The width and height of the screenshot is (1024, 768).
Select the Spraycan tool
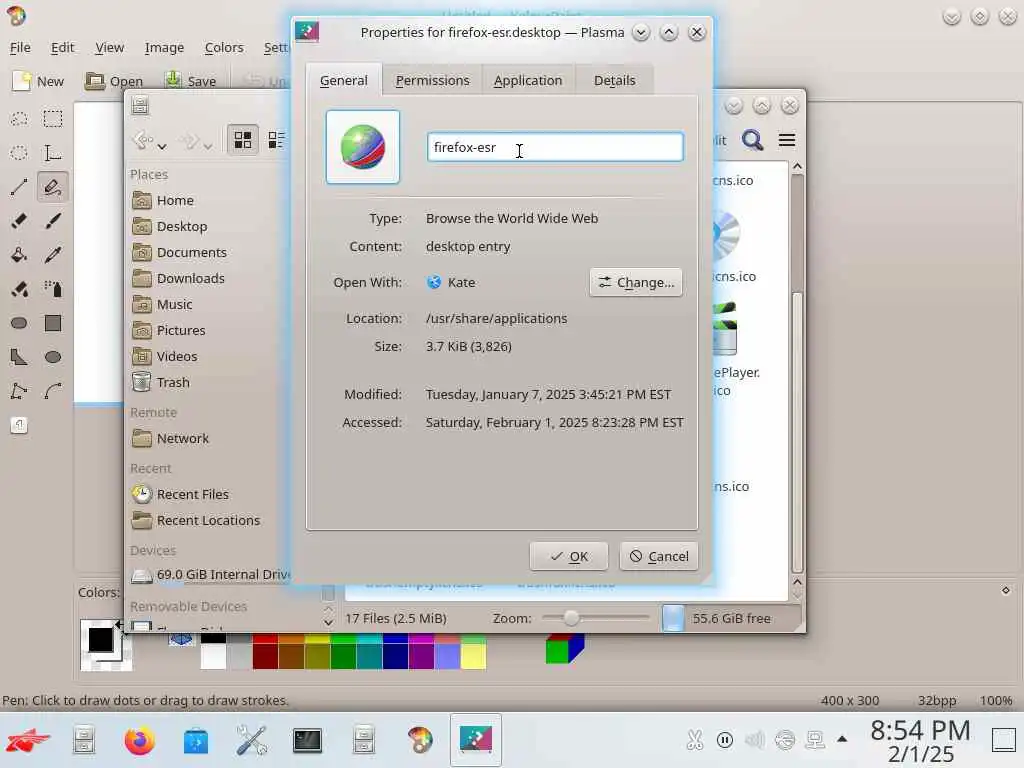point(53,289)
